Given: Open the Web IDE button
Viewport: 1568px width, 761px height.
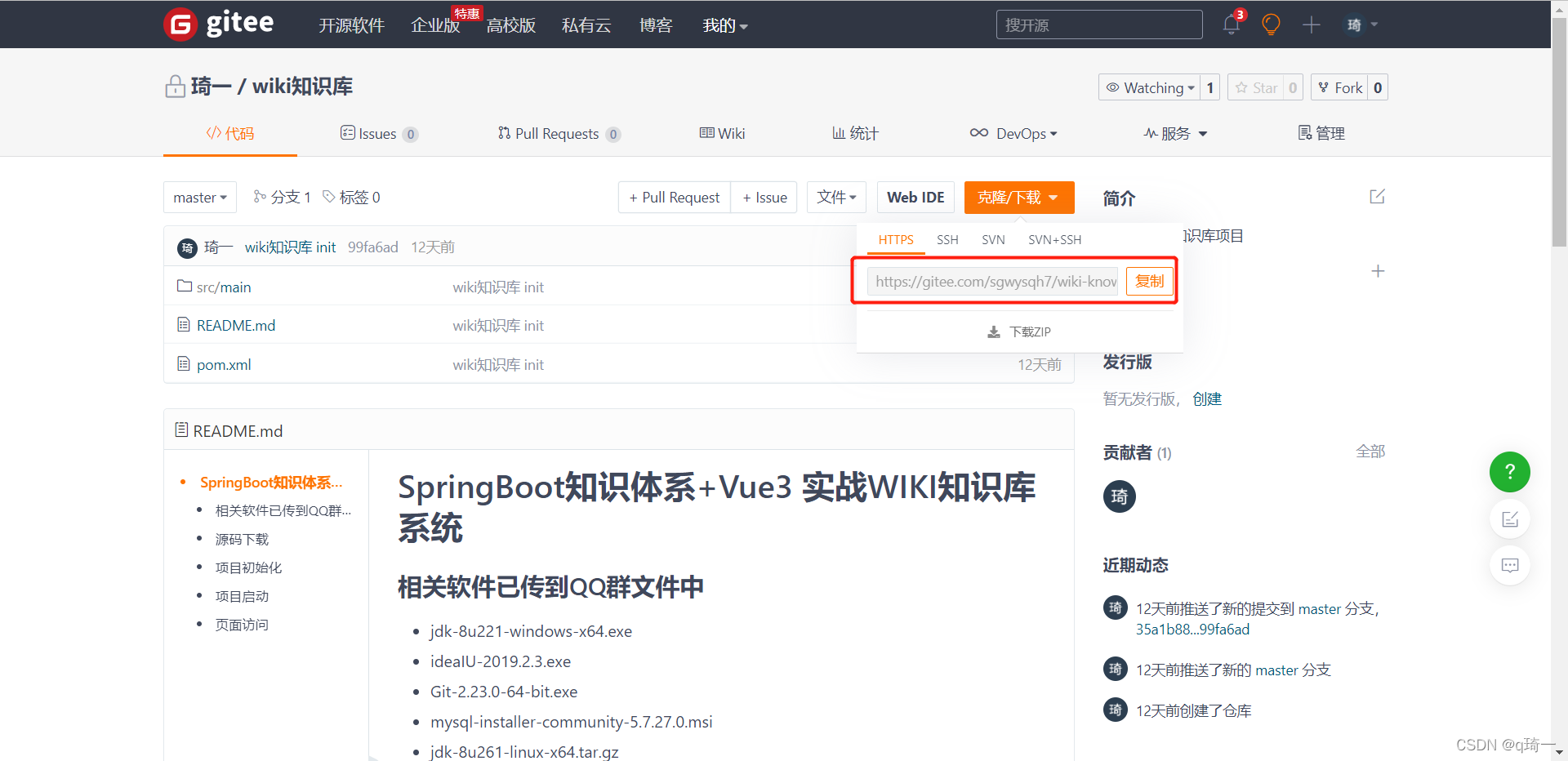Looking at the screenshot, I should [915, 198].
